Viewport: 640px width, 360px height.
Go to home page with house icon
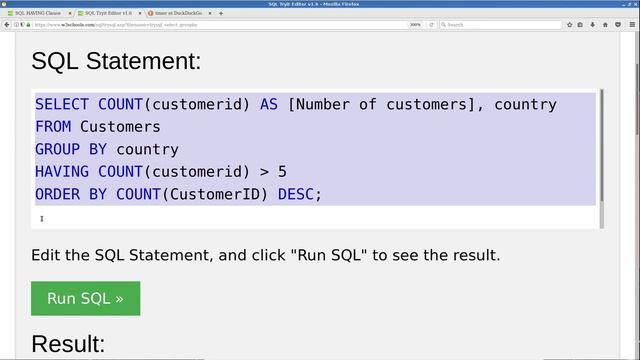[605, 25]
